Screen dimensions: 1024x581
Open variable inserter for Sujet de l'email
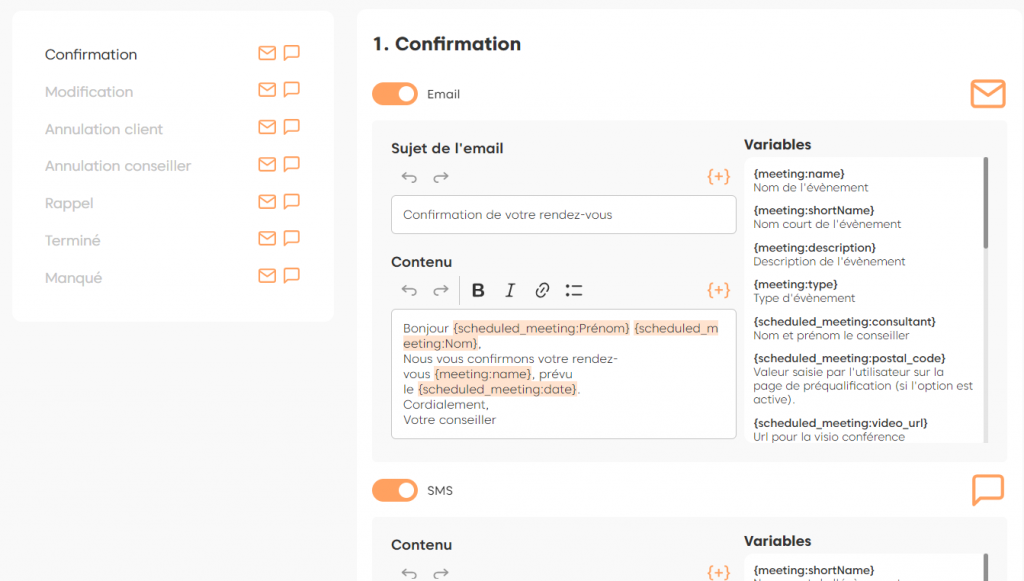click(718, 177)
